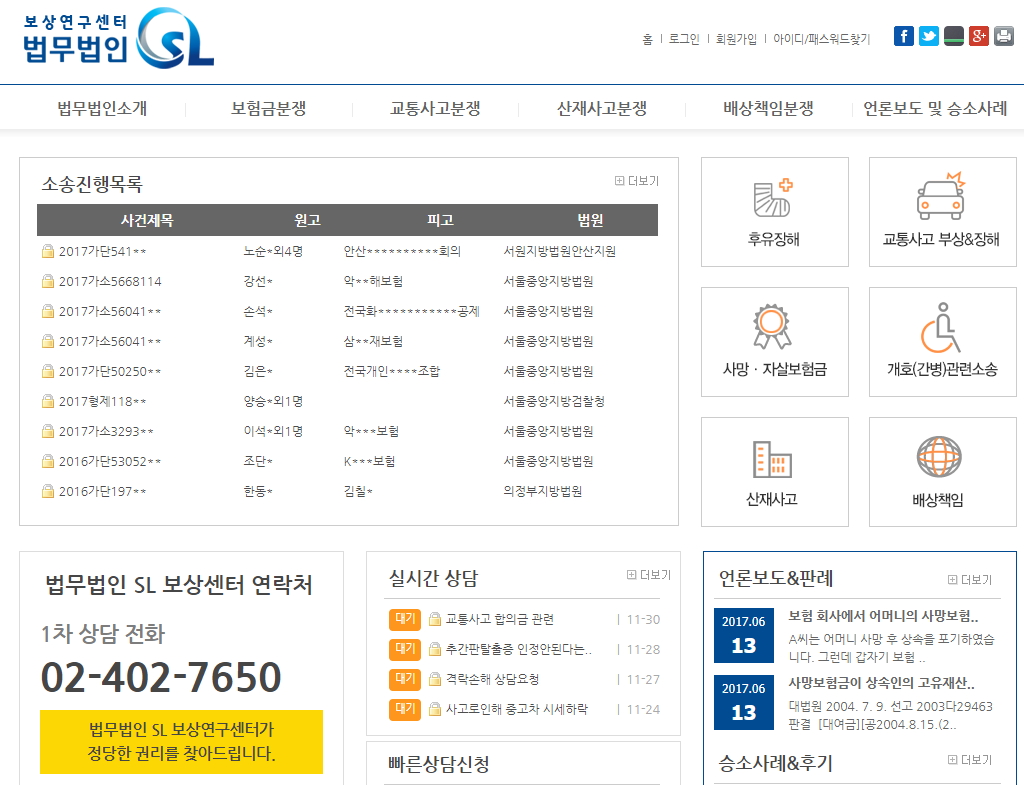This screenshot has width=1024, height=785.
Task: Click the 로그인 link
Action: (x=684, y=39)
